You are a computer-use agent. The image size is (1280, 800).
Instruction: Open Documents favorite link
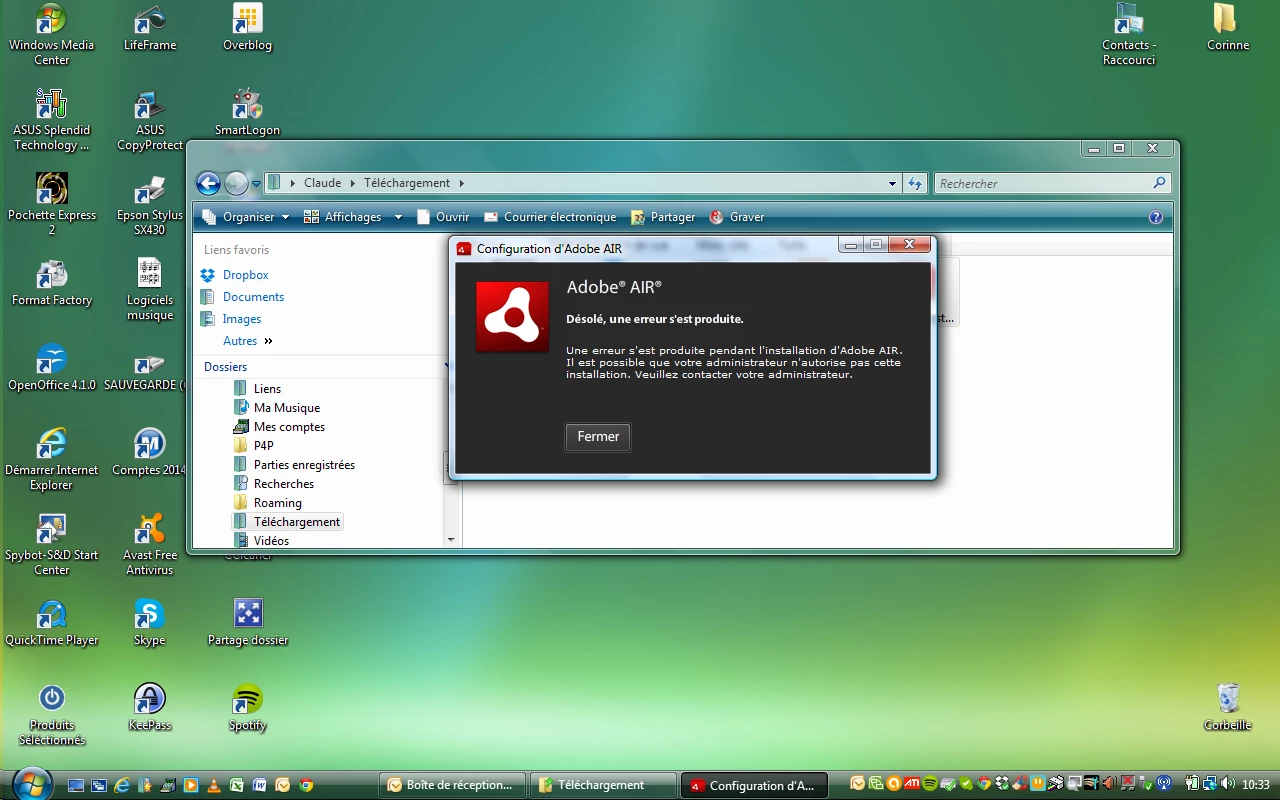tap(242, 297)
